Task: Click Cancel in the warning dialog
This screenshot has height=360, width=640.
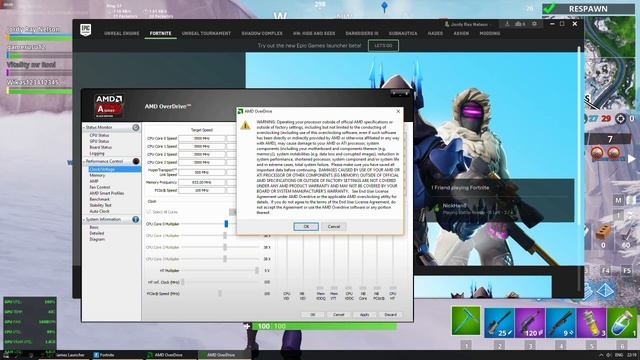Action: [x=334, y=227]
